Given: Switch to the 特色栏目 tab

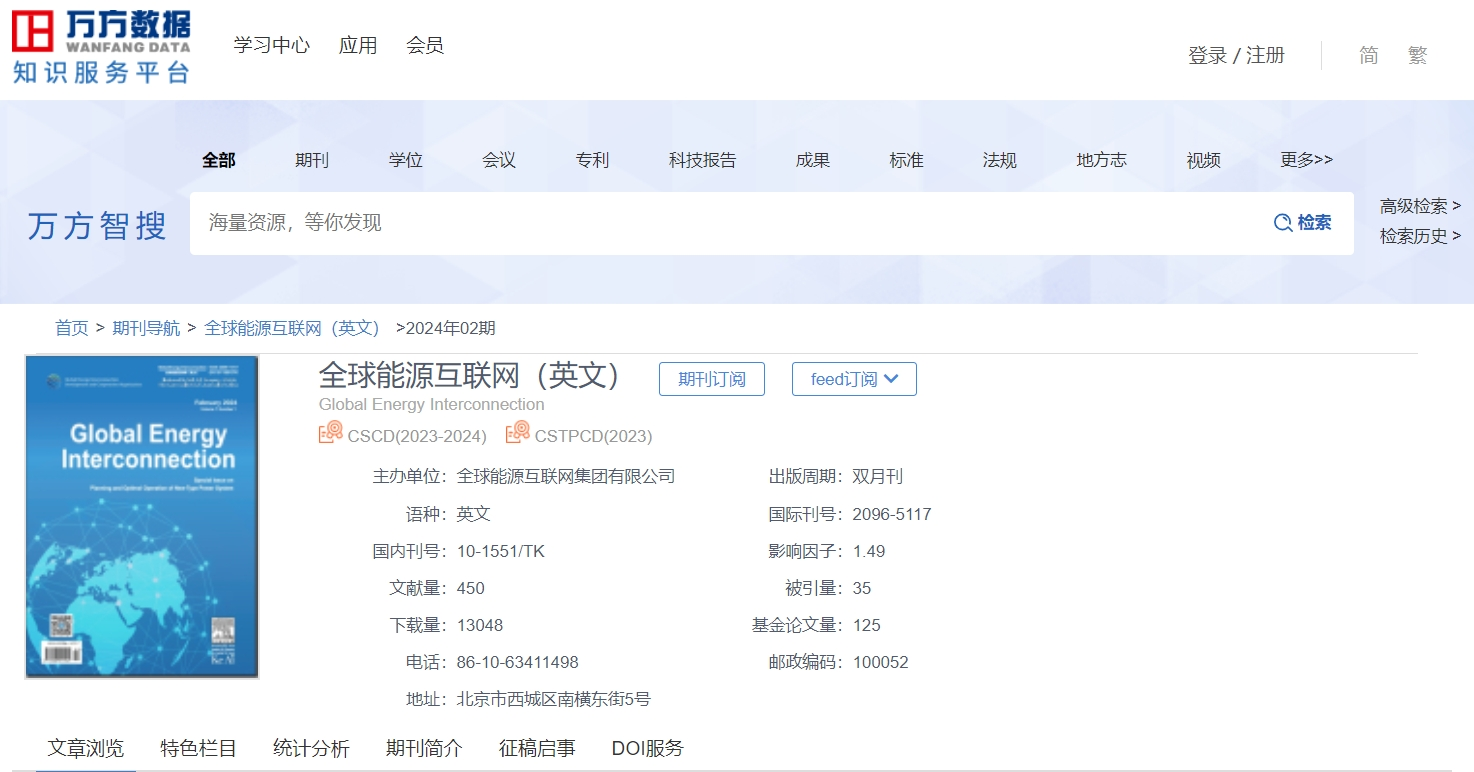Looking at the screenshot, I should click(199, 748).
